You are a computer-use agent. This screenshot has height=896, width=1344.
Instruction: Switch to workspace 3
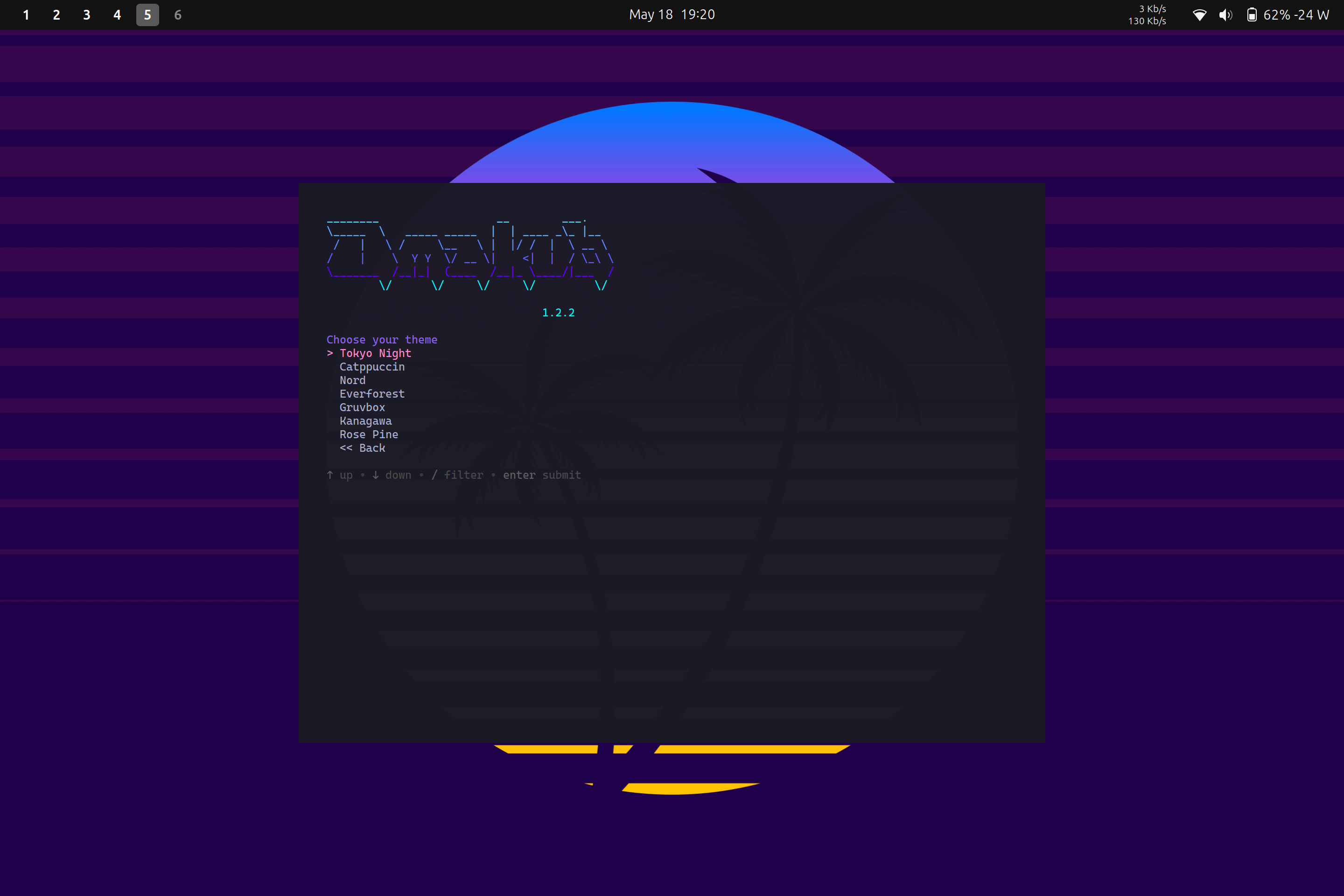pyautogui.click(x=86, y=15)
